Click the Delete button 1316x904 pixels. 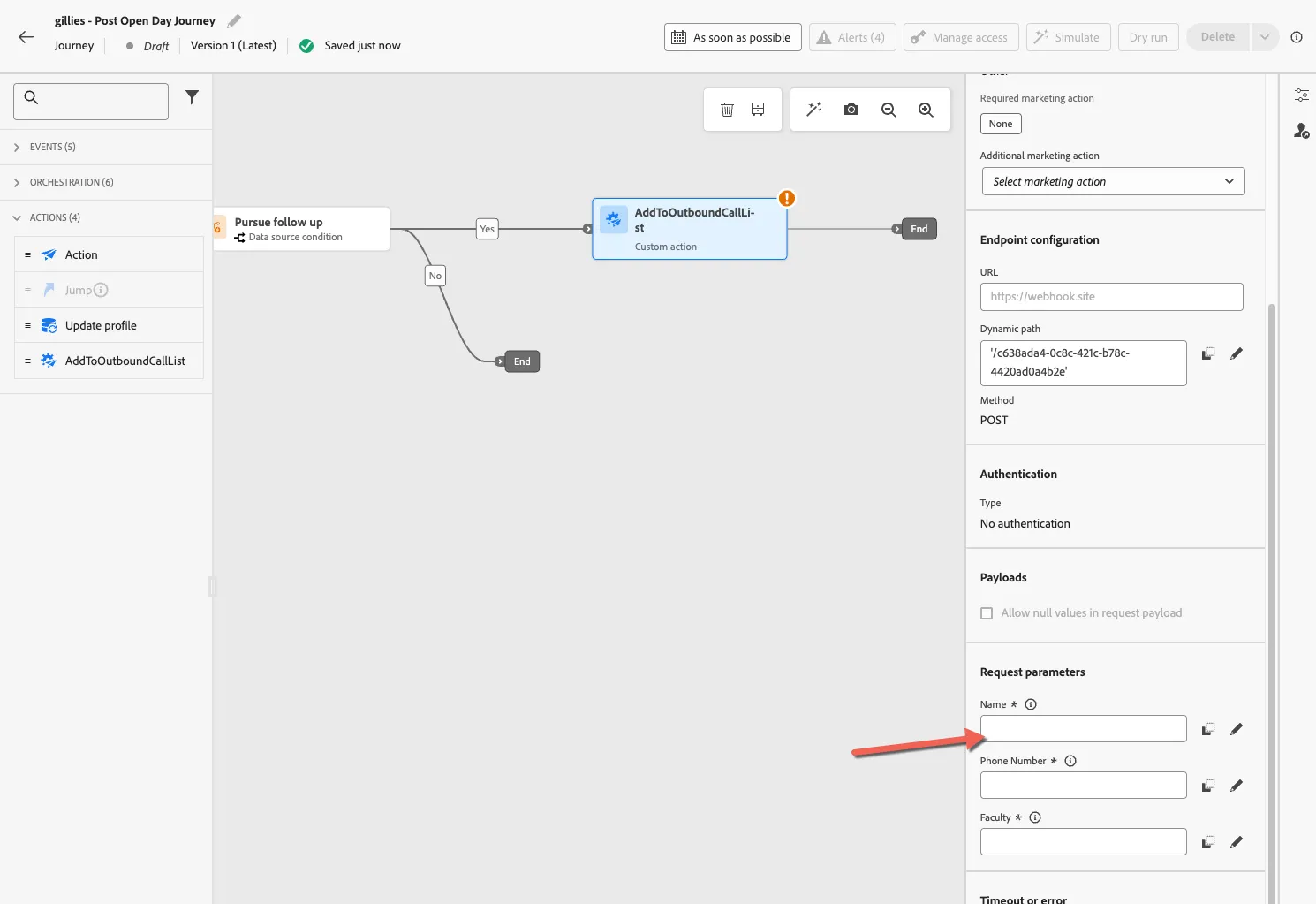click(x=1218, y=37)
